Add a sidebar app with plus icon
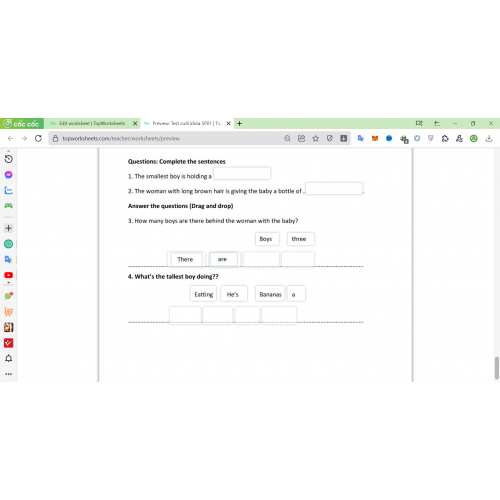This screenshot has height=500, width=500. point(9,228)
